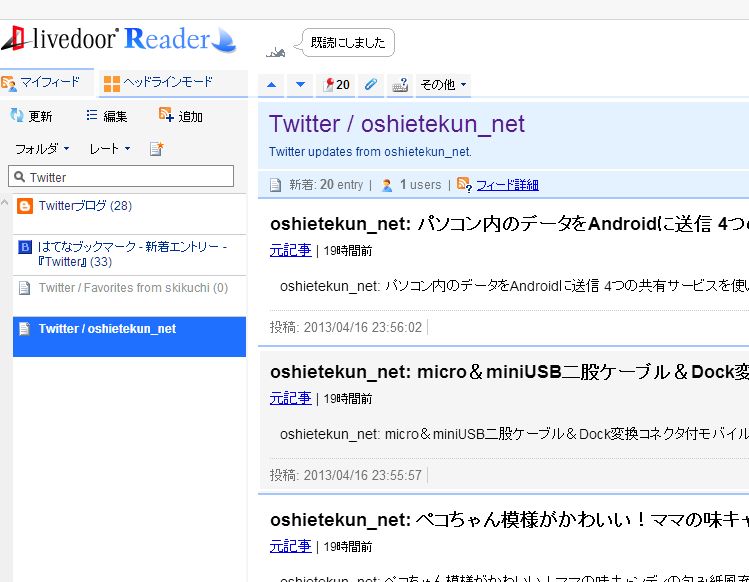This screenshot has width=749, height=582.
Task: Click the paperclip clip icon in toolbar
Action: click(371, 85)
